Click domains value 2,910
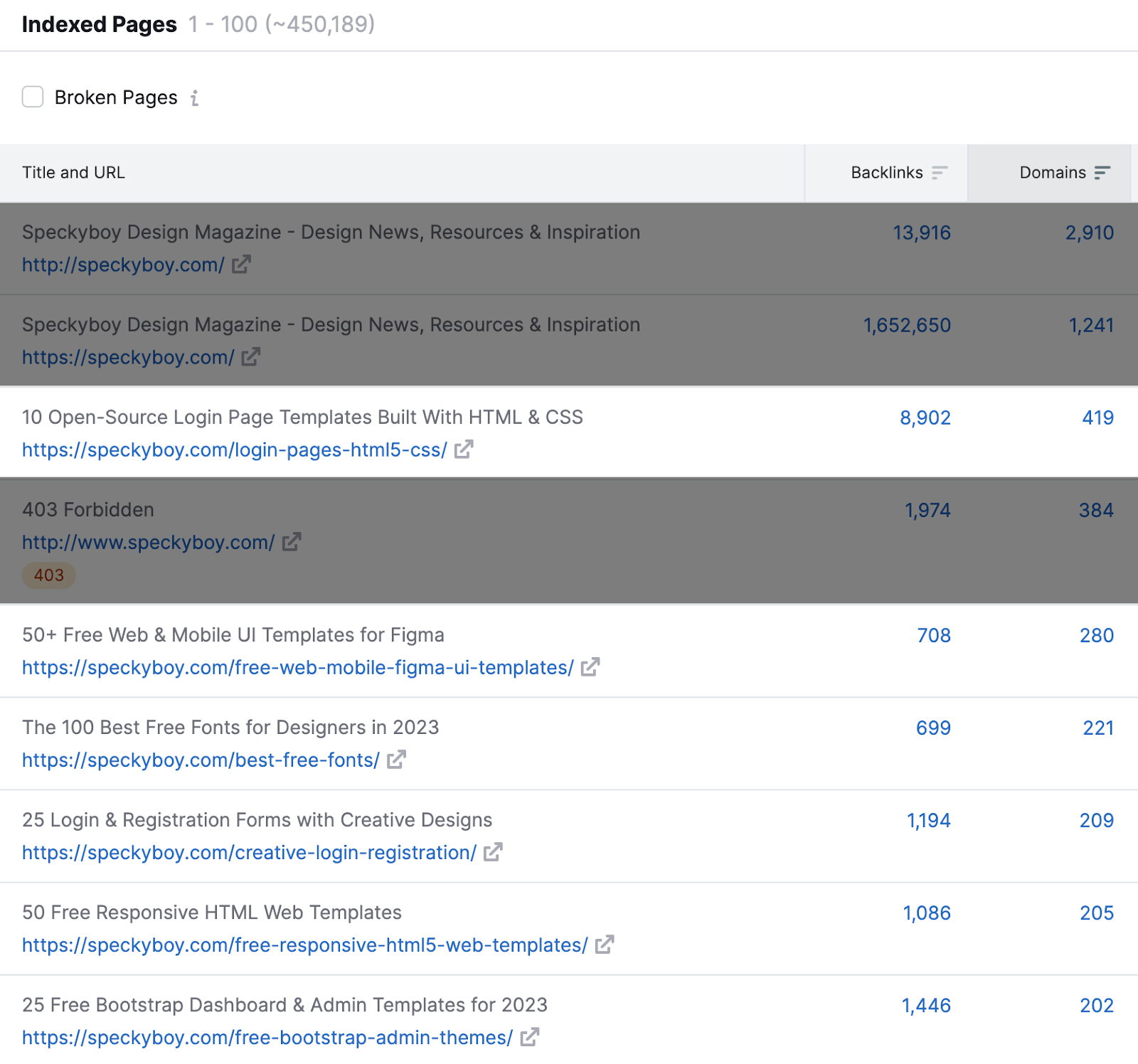1138x1064 pixels. pyautogui.click(x=1090, y=233)
